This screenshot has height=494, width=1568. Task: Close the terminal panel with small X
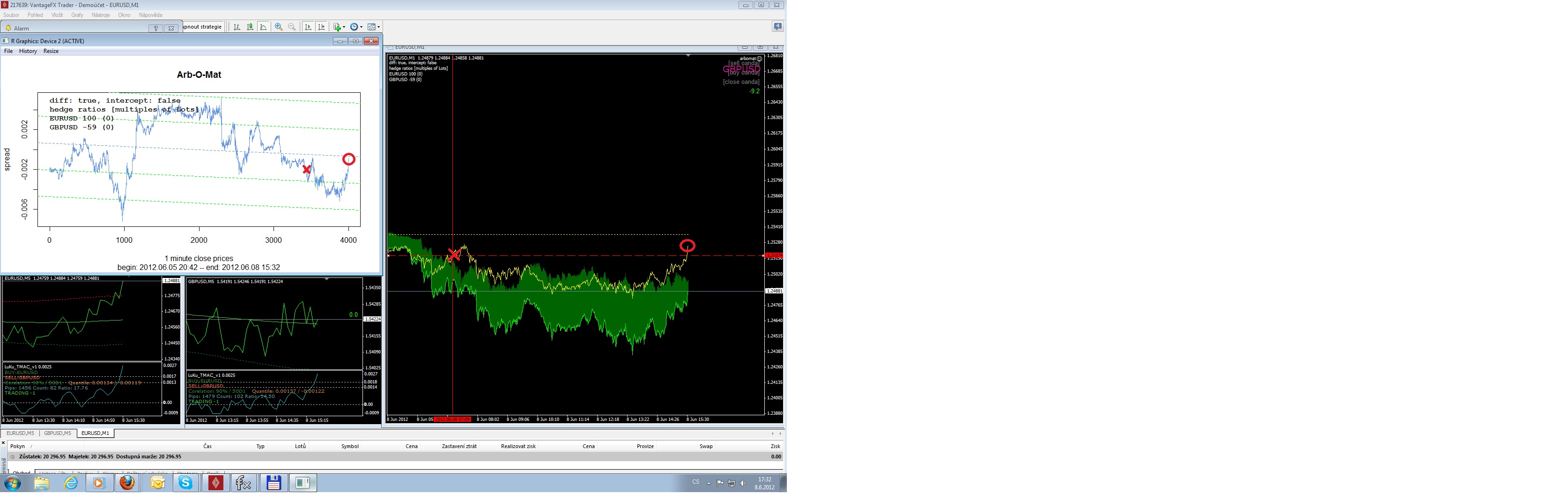tap(3, 443)
